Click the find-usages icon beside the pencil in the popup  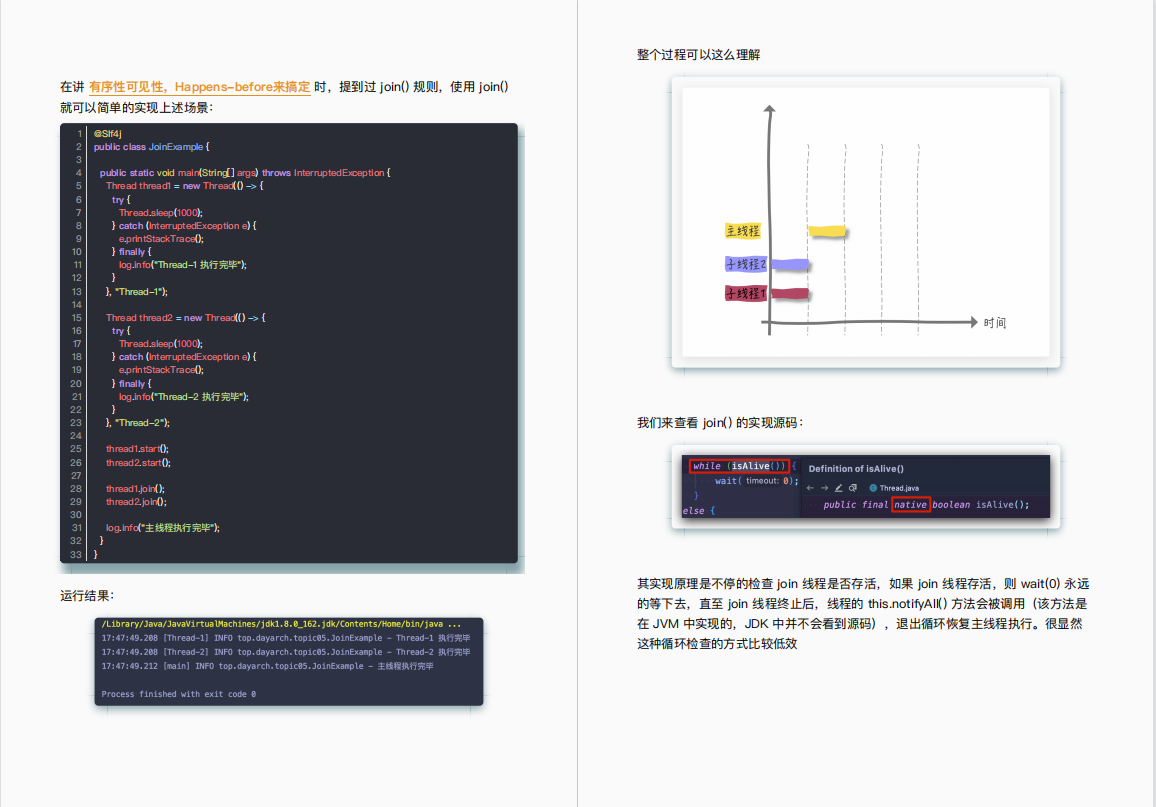853,488
